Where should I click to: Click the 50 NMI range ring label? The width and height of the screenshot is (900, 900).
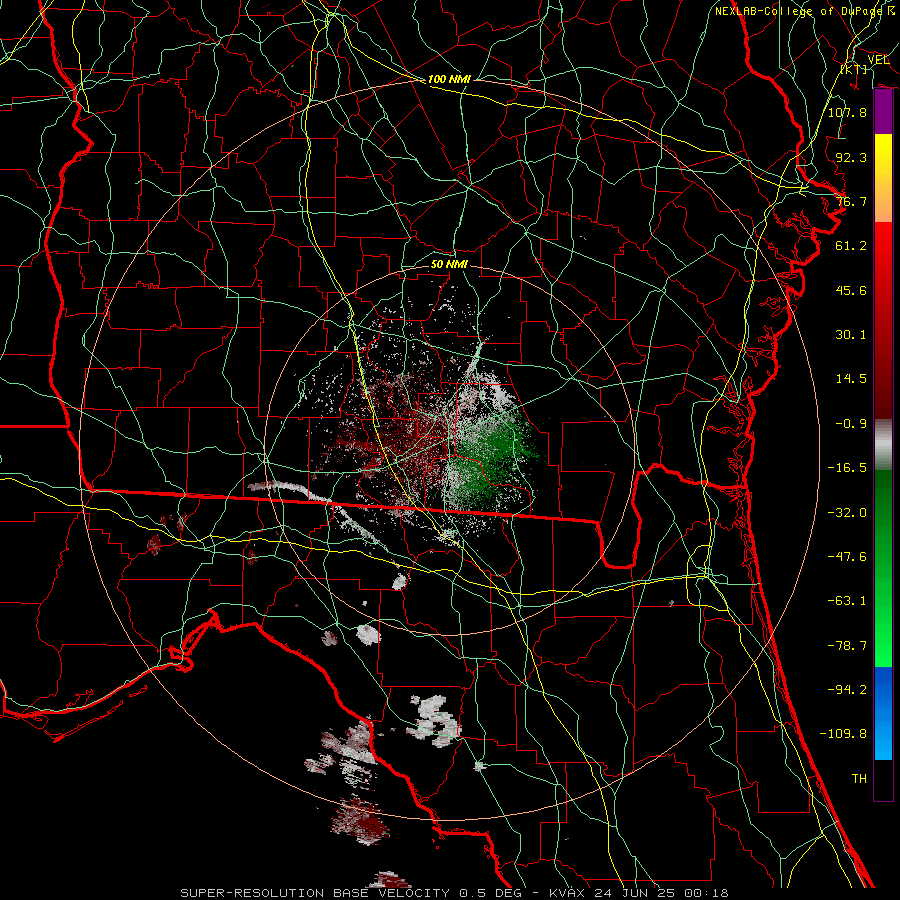(449, 264)
